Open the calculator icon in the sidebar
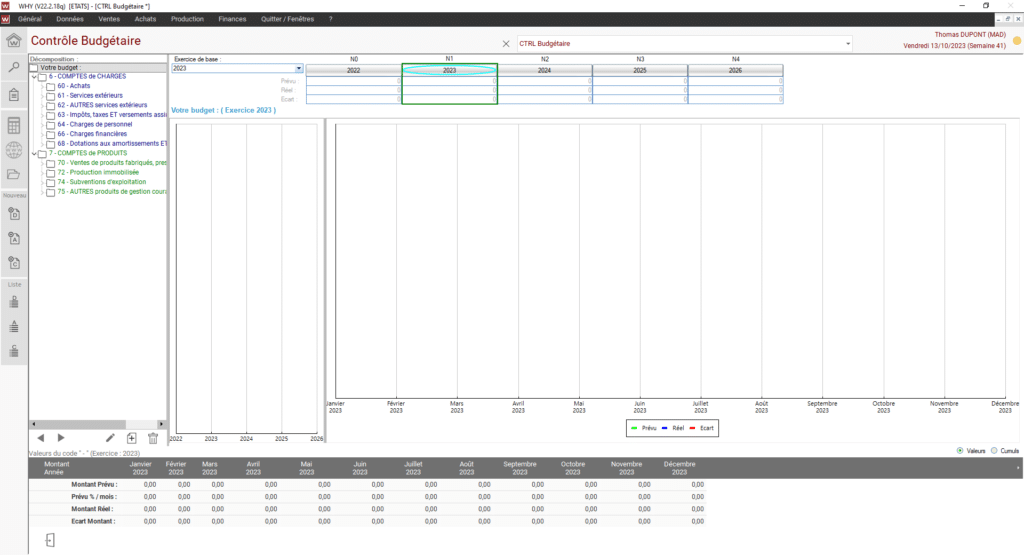The height and width of the screenshot is (555, 1024). (14, 126)
